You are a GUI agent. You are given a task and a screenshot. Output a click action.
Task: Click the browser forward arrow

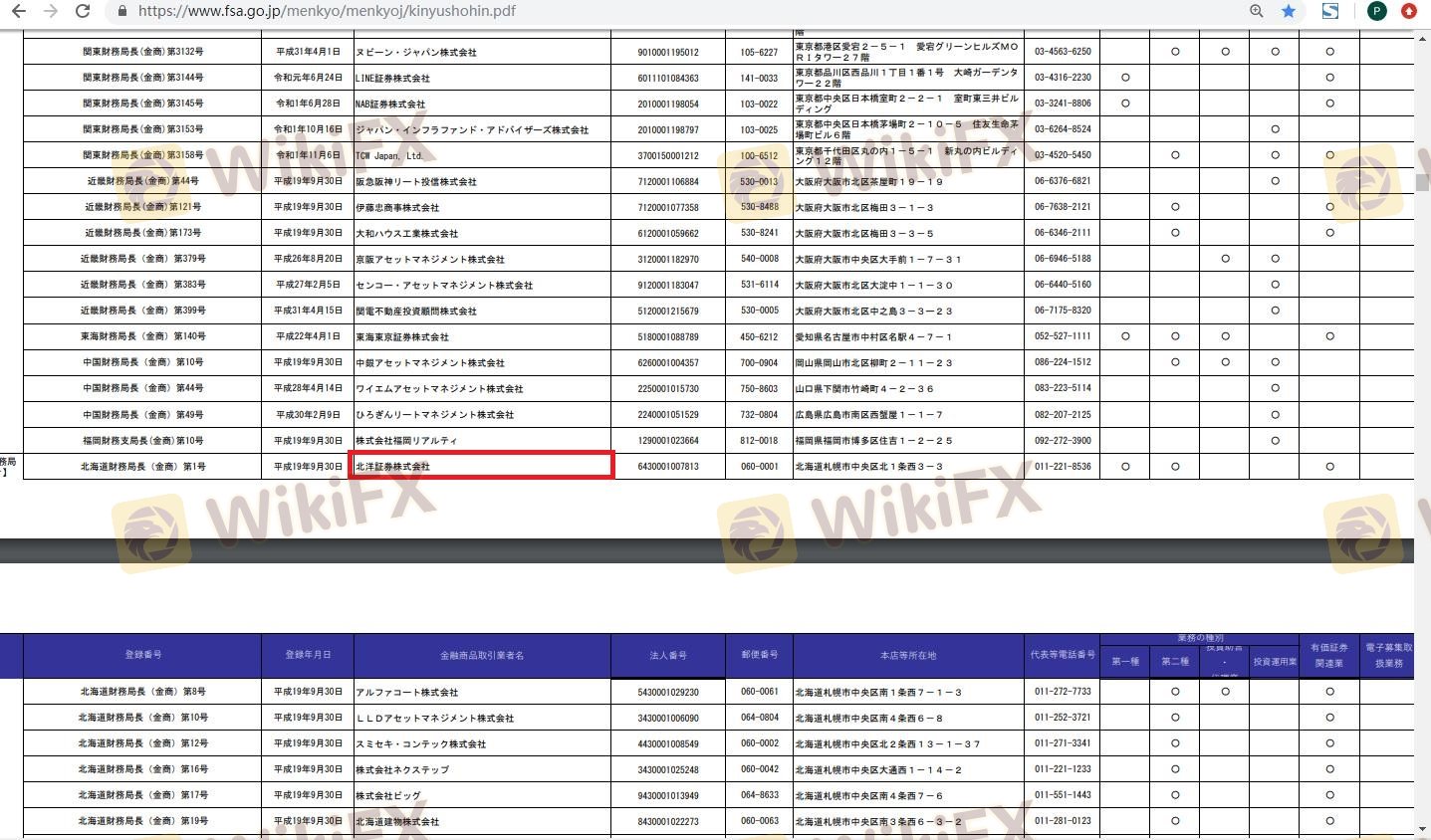pos(51,11)
